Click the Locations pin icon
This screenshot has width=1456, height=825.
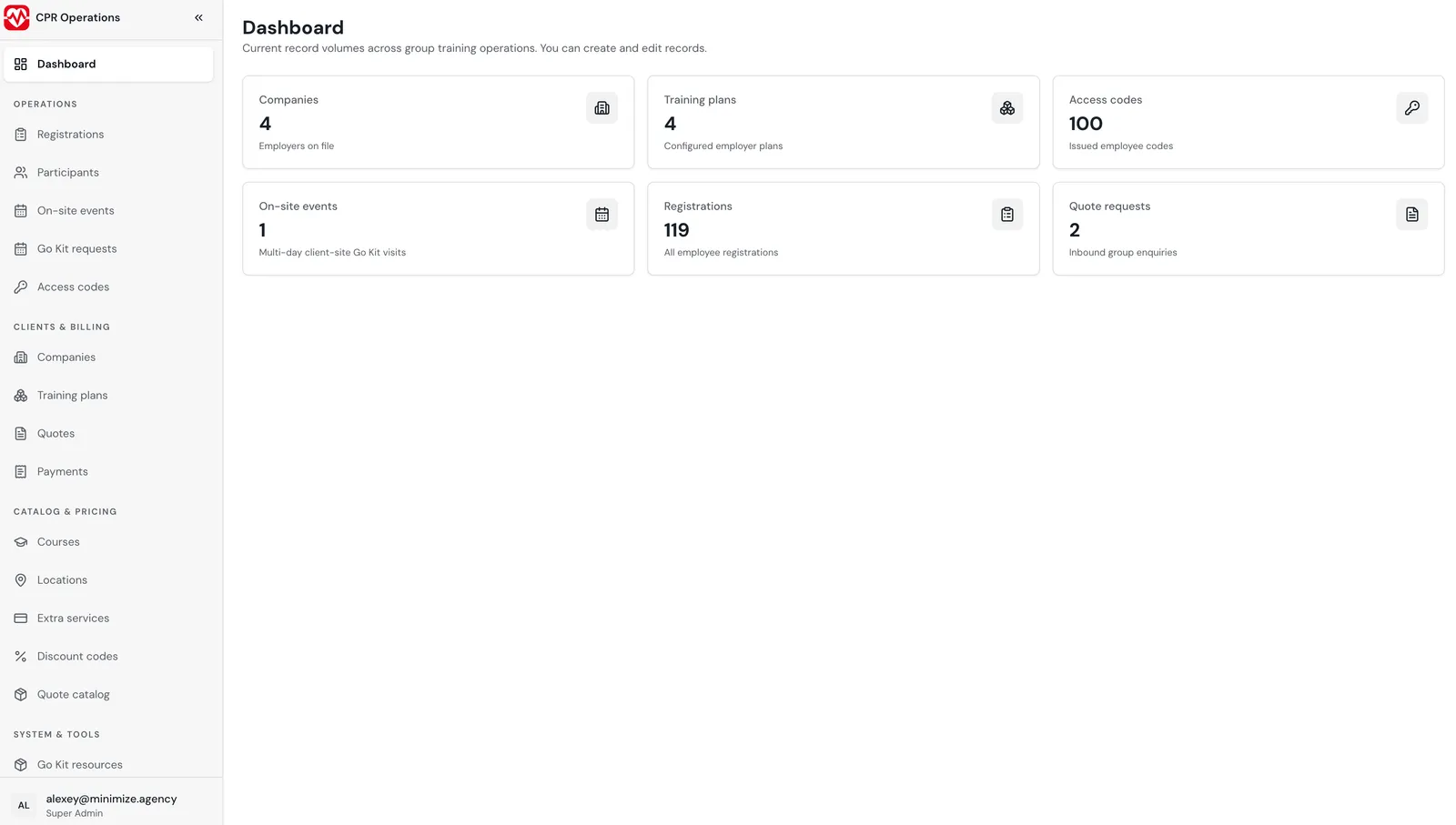click(21, 580)
